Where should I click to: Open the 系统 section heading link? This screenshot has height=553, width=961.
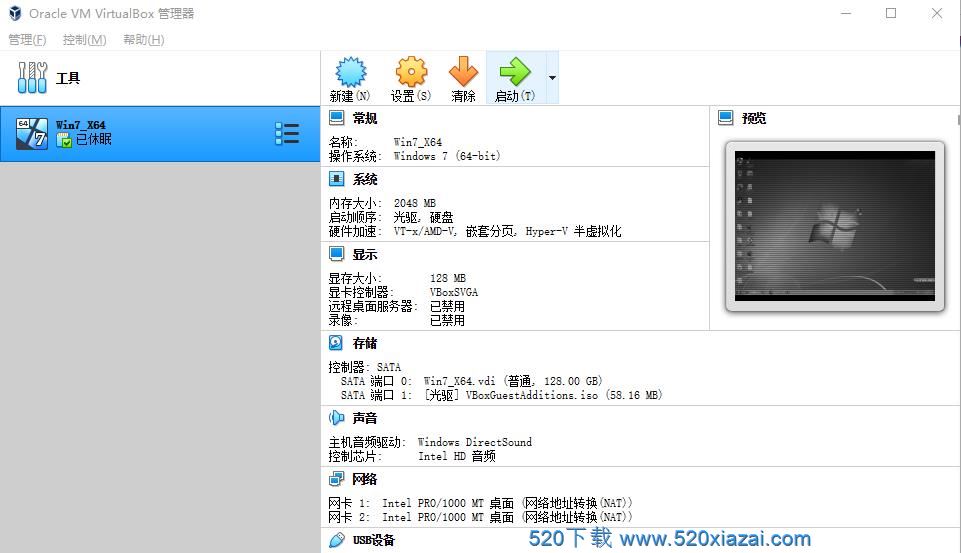pos(365,179)
